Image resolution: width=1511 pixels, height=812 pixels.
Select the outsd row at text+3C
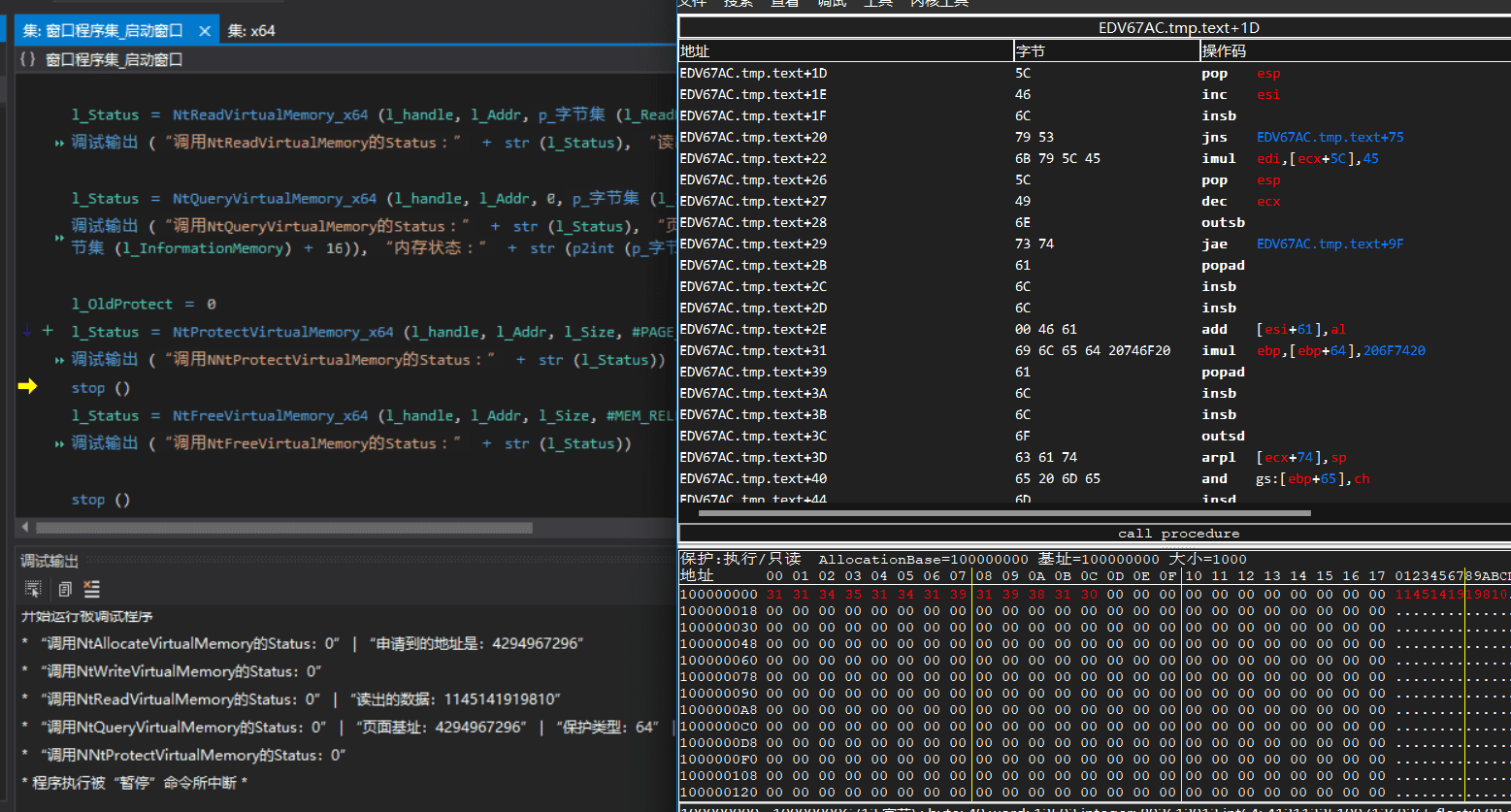point(1095,436)
